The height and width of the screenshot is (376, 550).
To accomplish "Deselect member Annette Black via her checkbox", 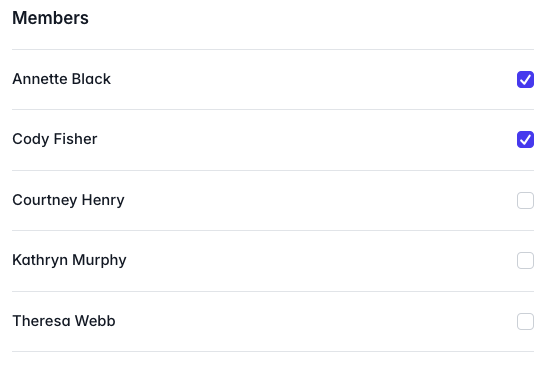I will coord(525,79).
